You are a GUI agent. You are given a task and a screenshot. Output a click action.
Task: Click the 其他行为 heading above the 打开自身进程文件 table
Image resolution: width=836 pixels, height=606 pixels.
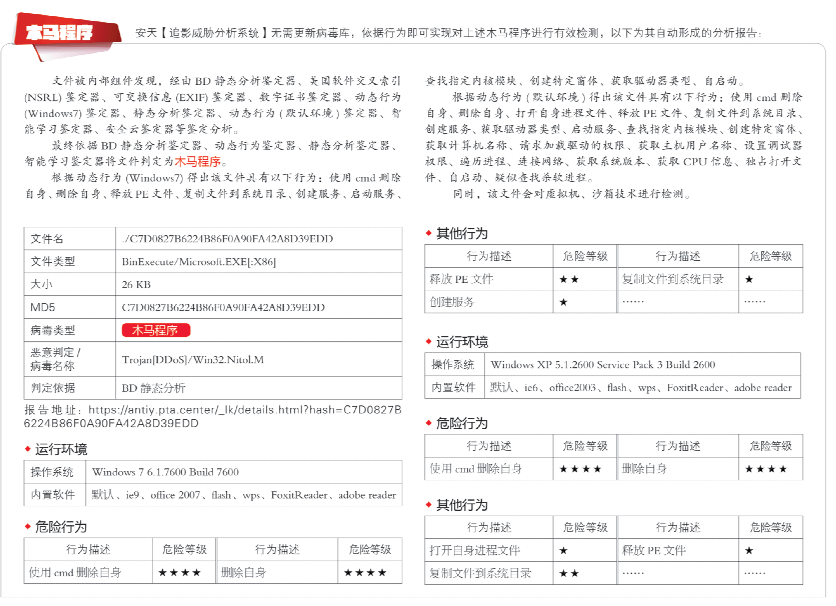(x=462, y=505)
